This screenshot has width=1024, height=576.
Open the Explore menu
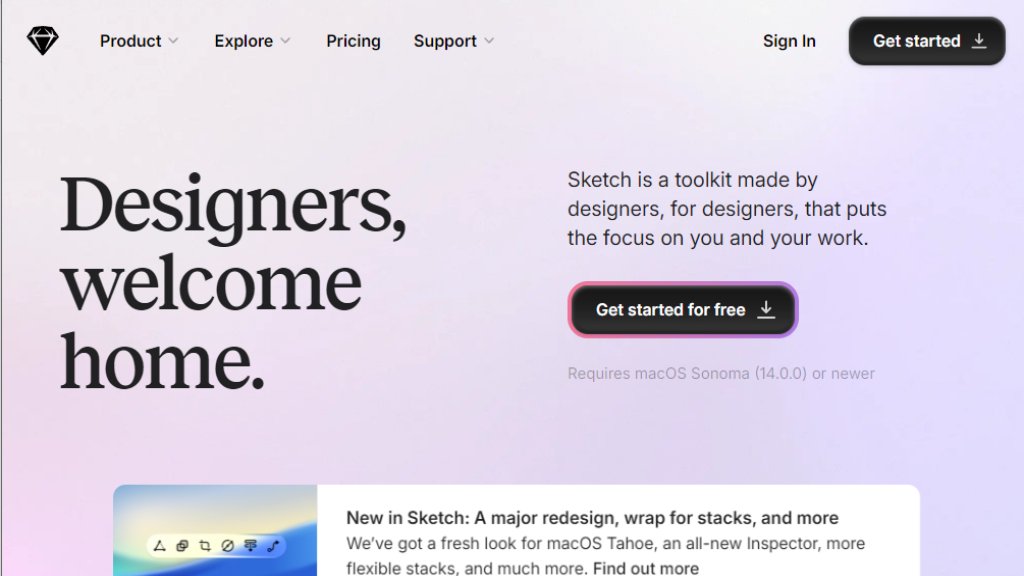coord(243,41)
